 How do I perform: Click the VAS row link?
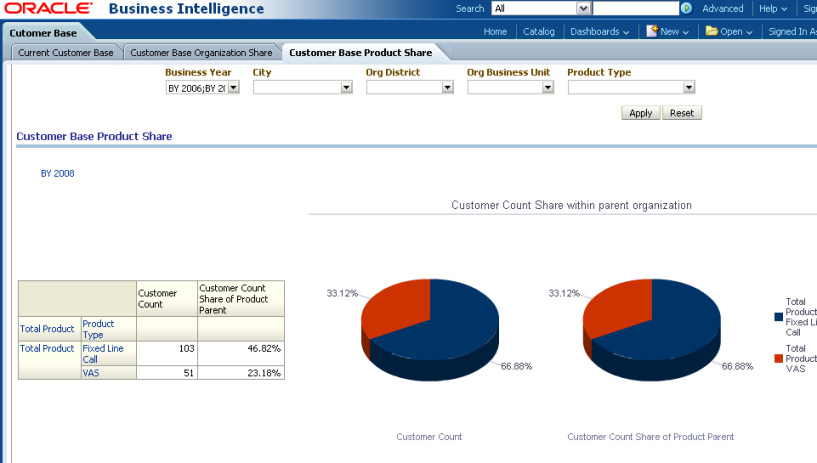[x=91, y=373]
